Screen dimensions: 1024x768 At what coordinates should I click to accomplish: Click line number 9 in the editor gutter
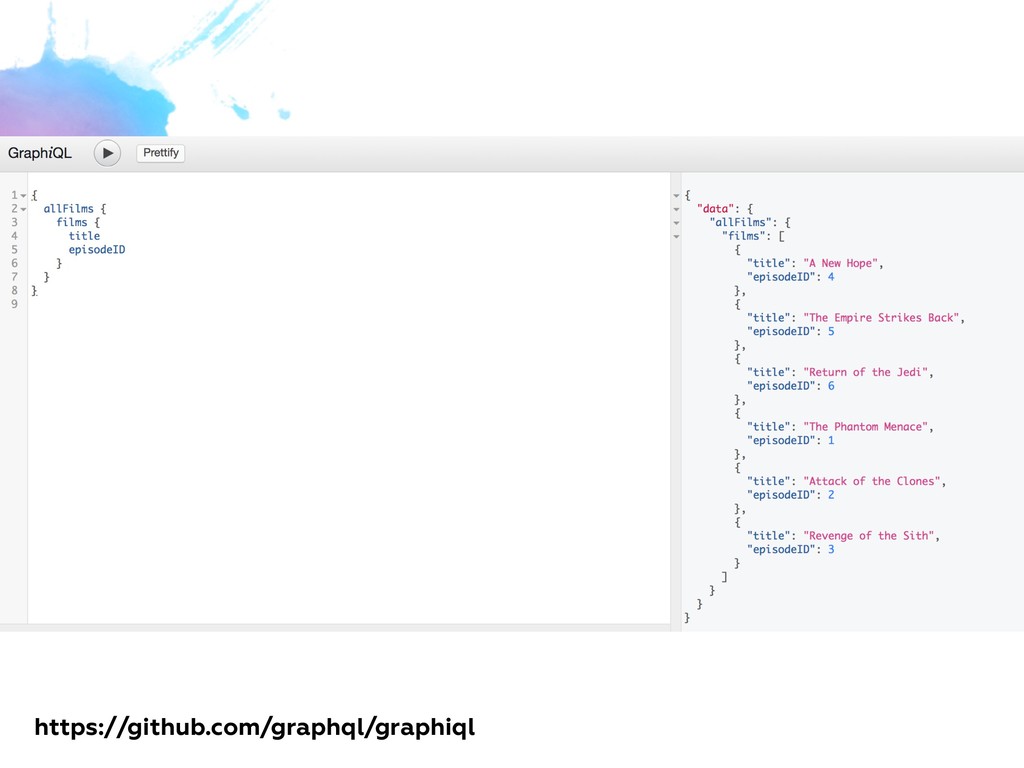14,304
